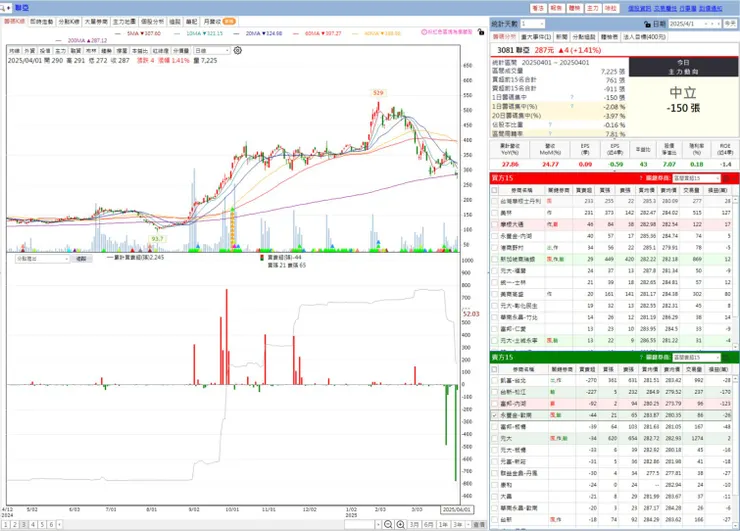The width and height of the screenshot is (740, 531).
Task: Click the search magnifier at the top left
Action: point(3,8)
